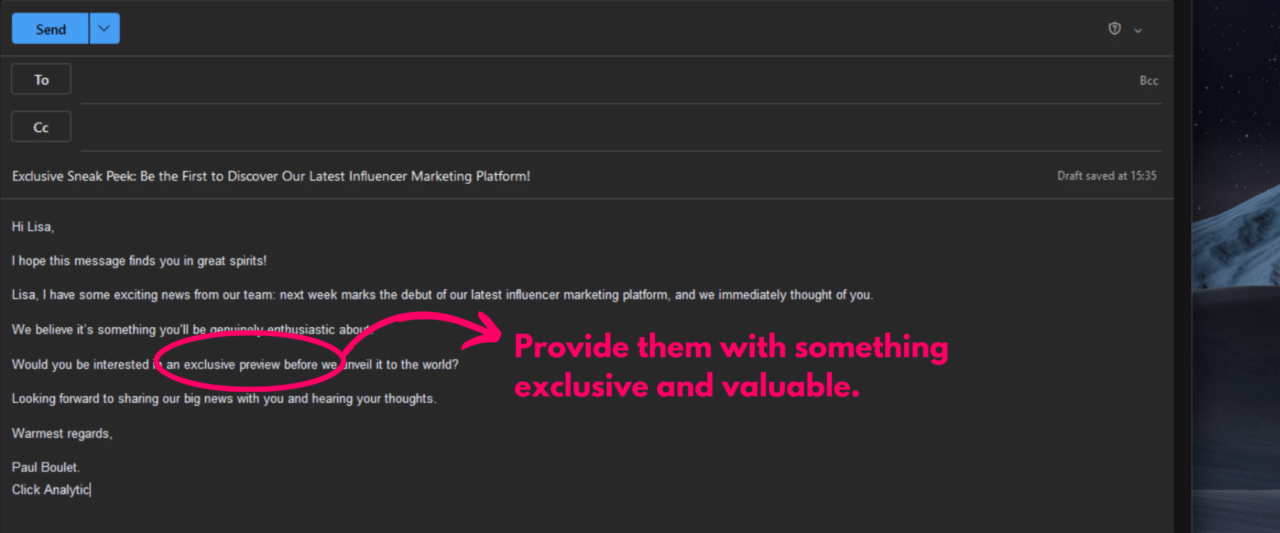Expand the chevron beside the shield icon
Image resolution: width=1280 pixels, height=533 pixels.
1138,30
